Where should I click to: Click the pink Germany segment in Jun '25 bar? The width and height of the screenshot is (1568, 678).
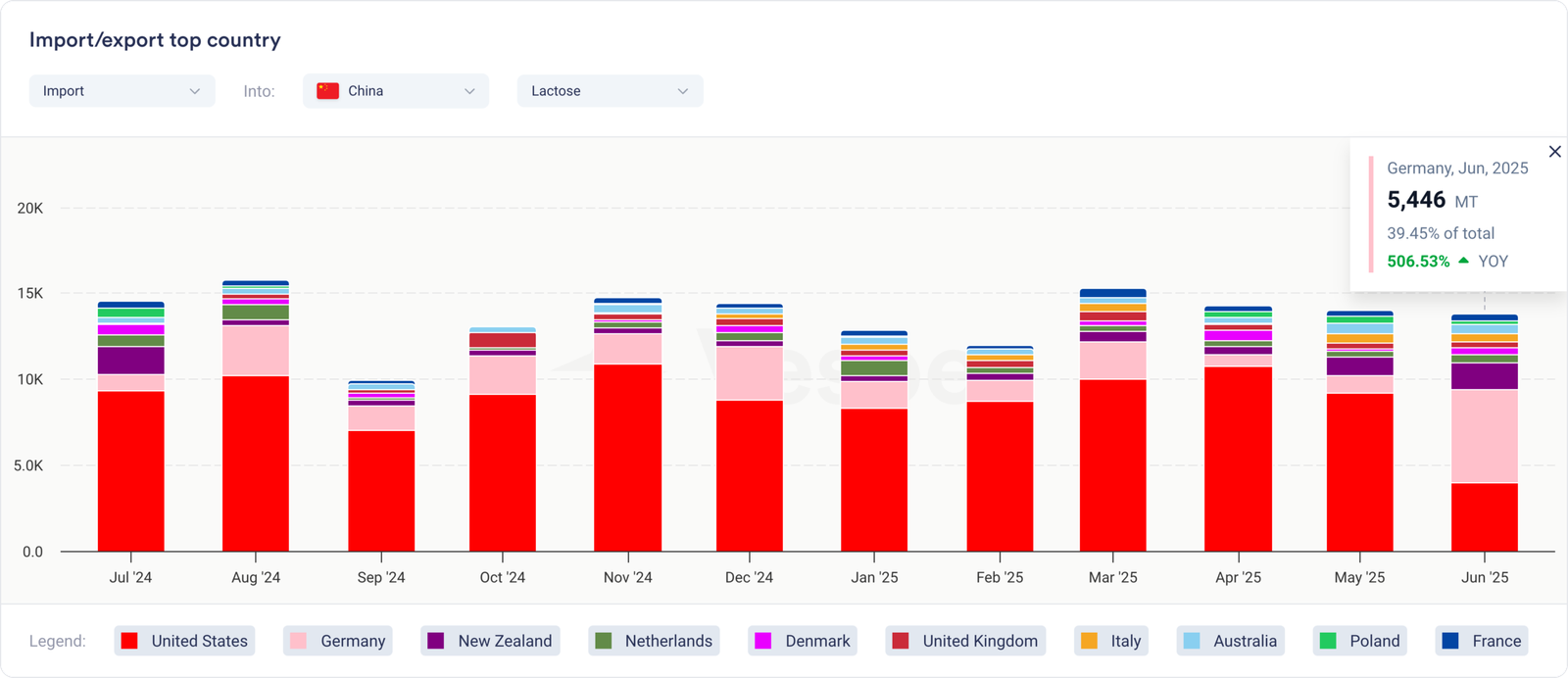tap(1484, 436)
